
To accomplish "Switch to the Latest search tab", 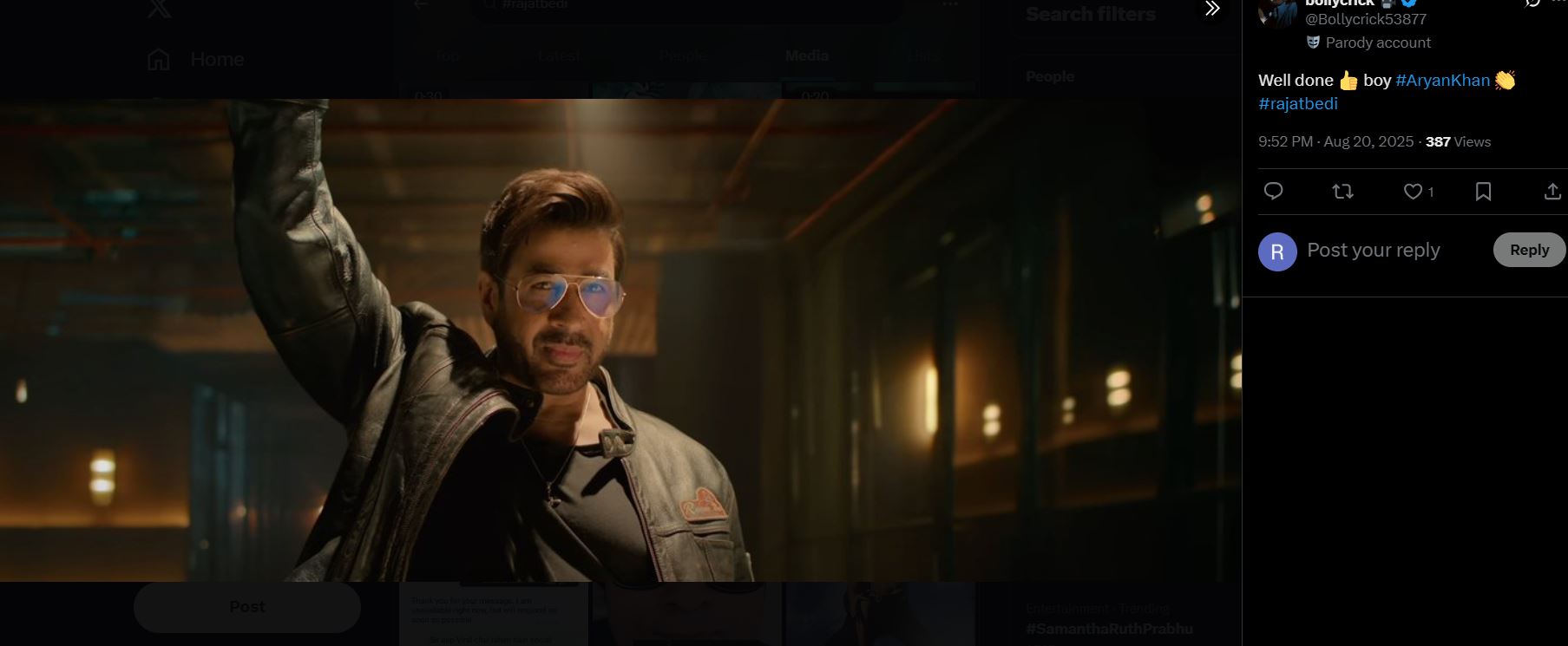I will click(x=559, y=55).
